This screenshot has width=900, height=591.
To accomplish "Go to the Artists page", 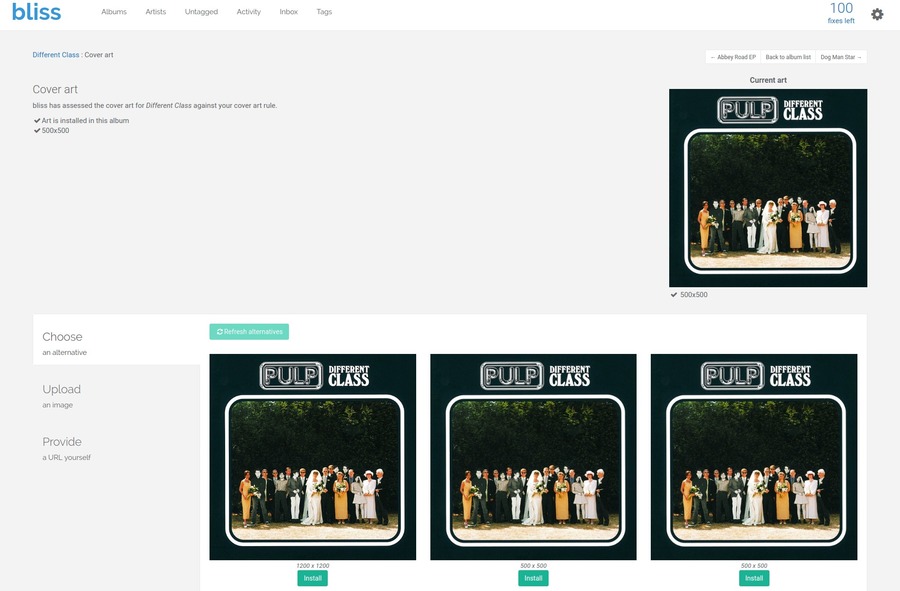I will (x=156, y=11).
